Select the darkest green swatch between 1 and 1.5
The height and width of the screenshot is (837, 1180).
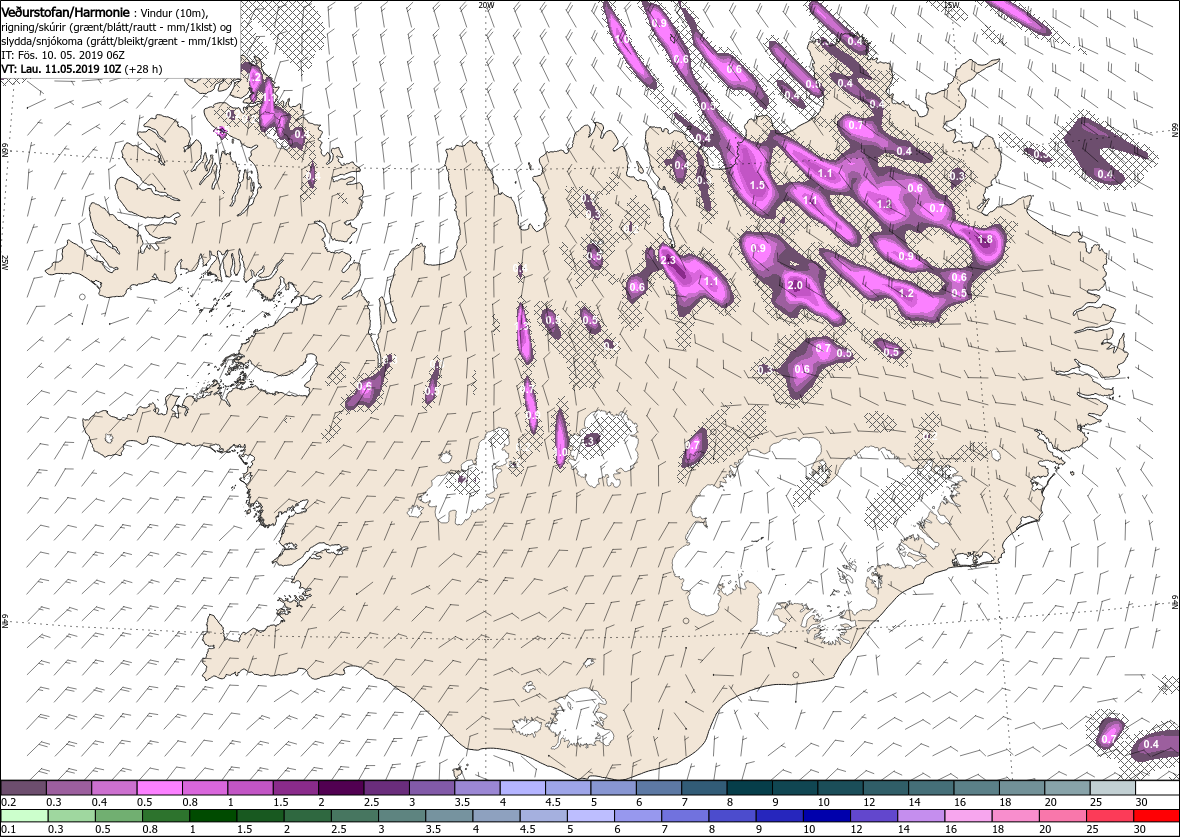click(x=213, y=816)
